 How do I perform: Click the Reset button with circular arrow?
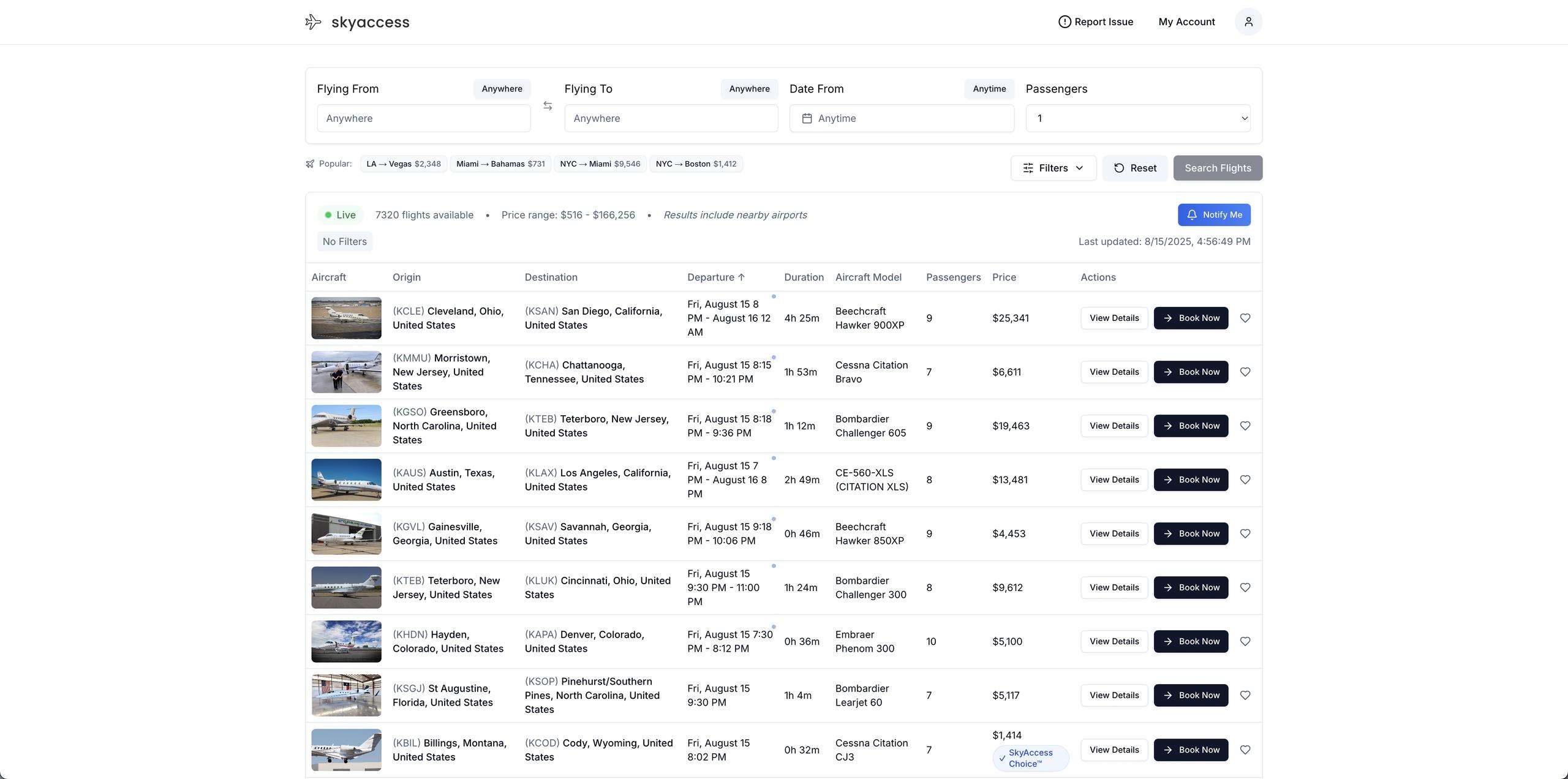[x=1135, y=168]
